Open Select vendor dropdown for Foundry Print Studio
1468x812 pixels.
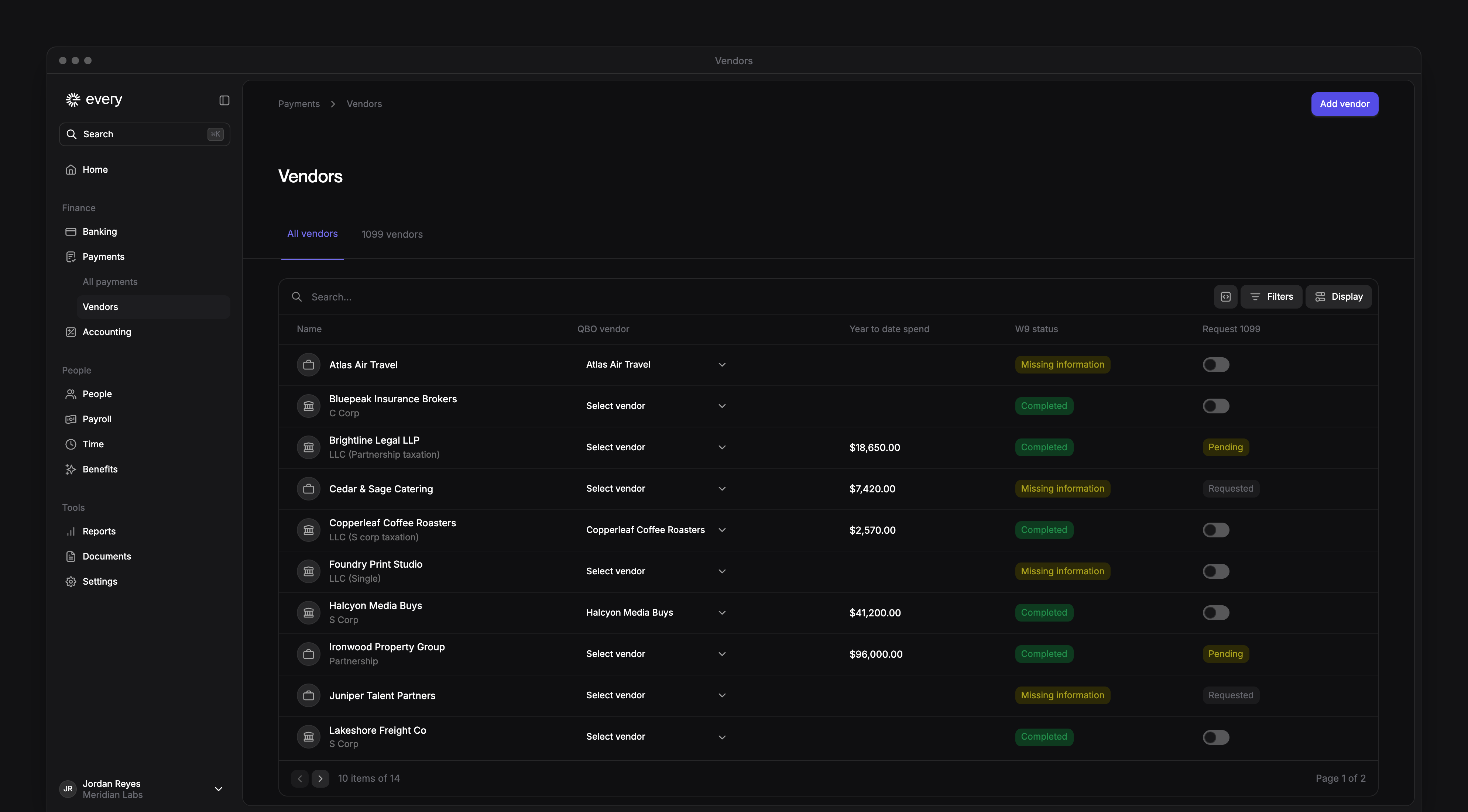point(656,571)
